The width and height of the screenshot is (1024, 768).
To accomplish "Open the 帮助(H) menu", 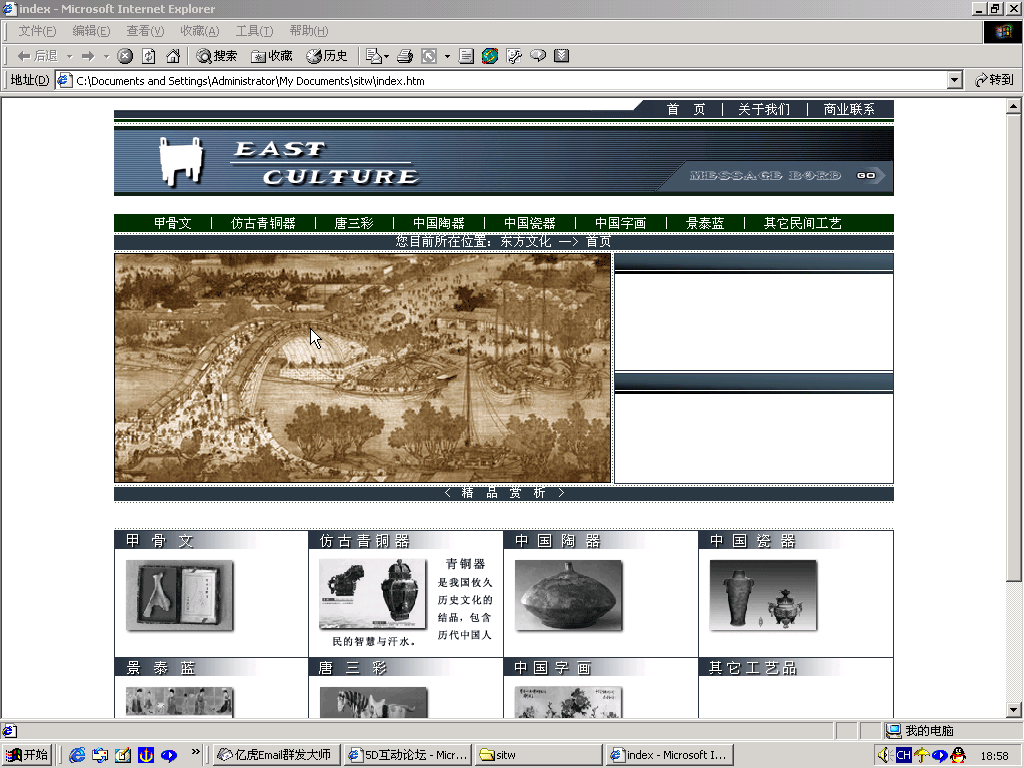I will pyautogui.click(x=308, y=31).
